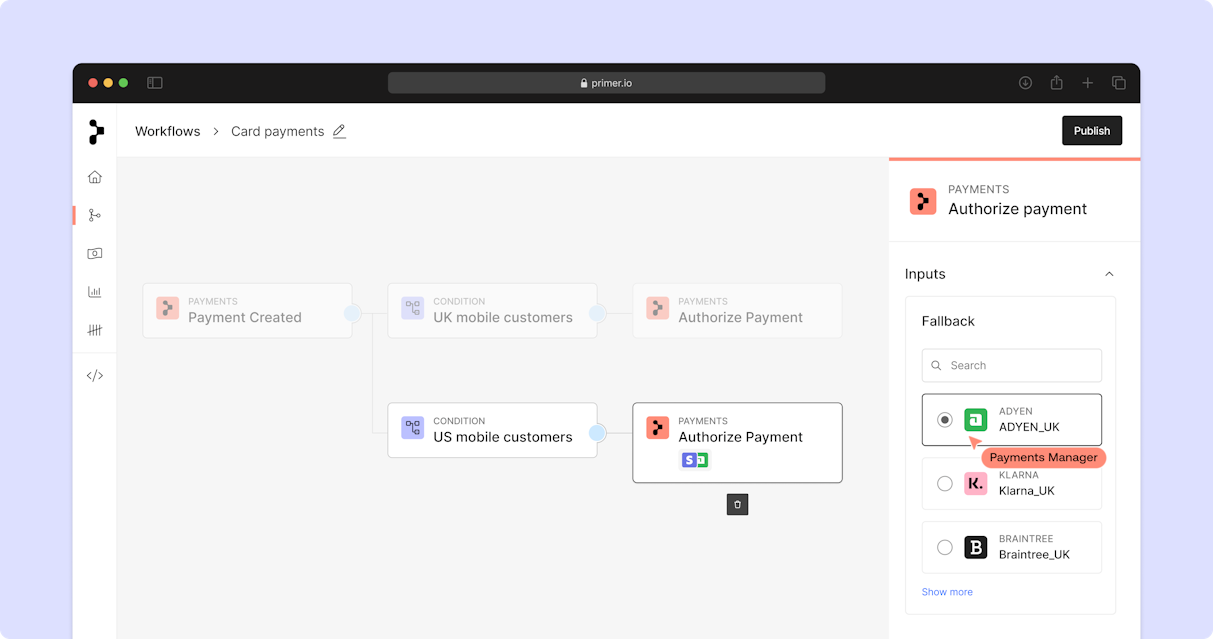1213x639 pixels.
Task: Click the green Adyen icon in the Authorize Payment node
Action: click(702, 460)
